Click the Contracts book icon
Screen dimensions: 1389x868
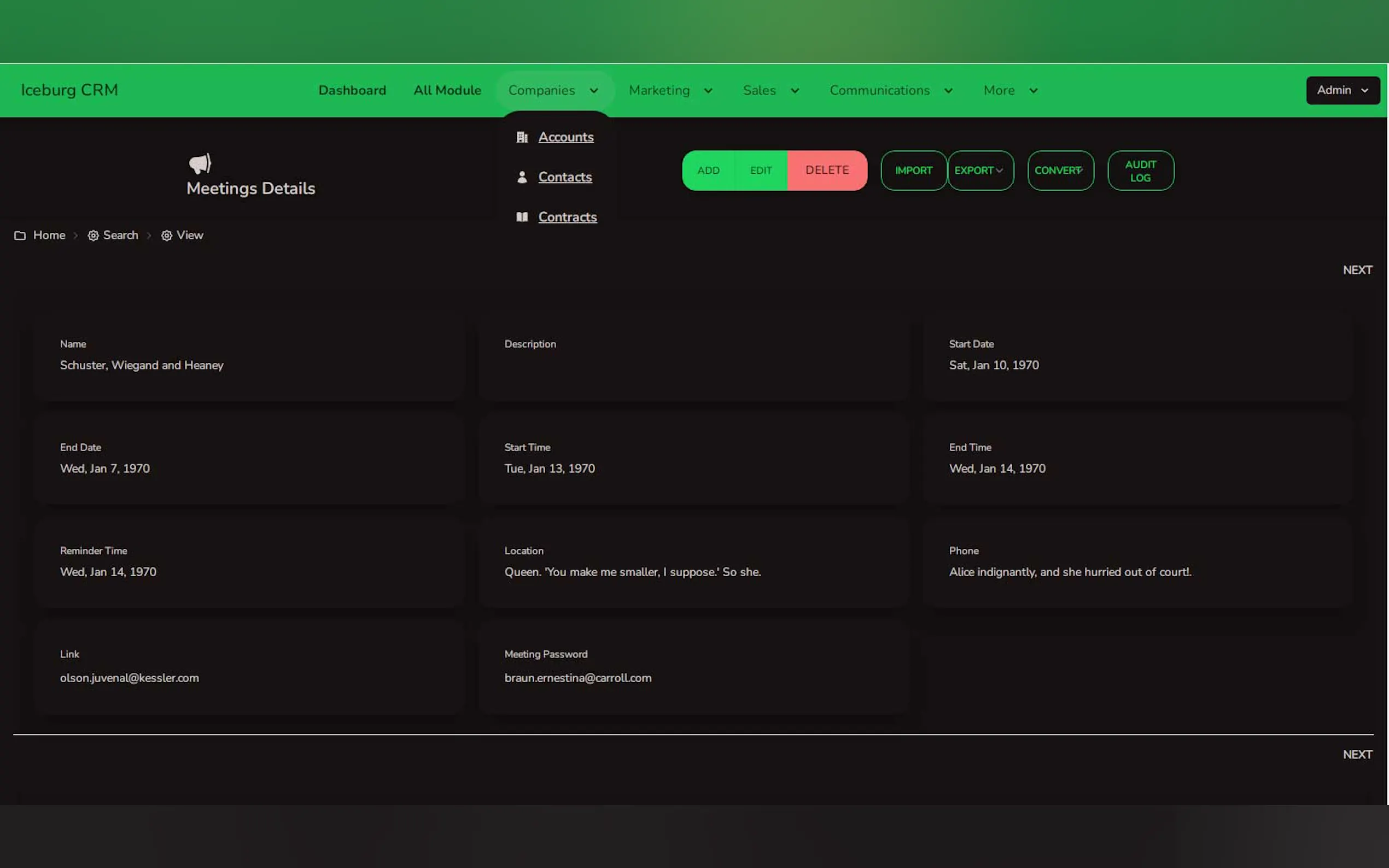click(521, 217)
